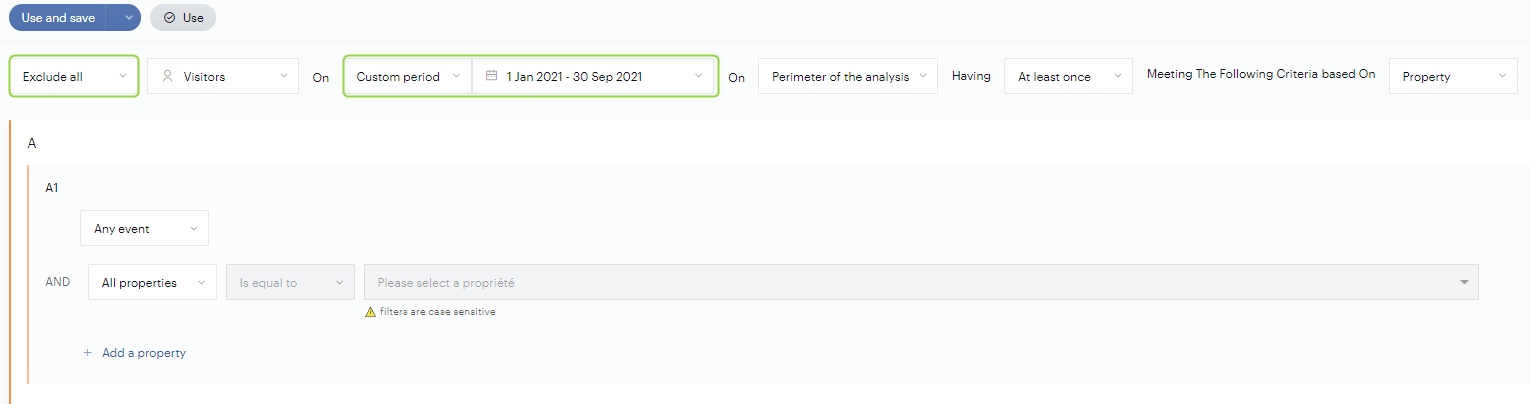The width and height of the screenshot is (1530, 404).
Task: Click the Add a property link
Action: (x=143, y=353)
